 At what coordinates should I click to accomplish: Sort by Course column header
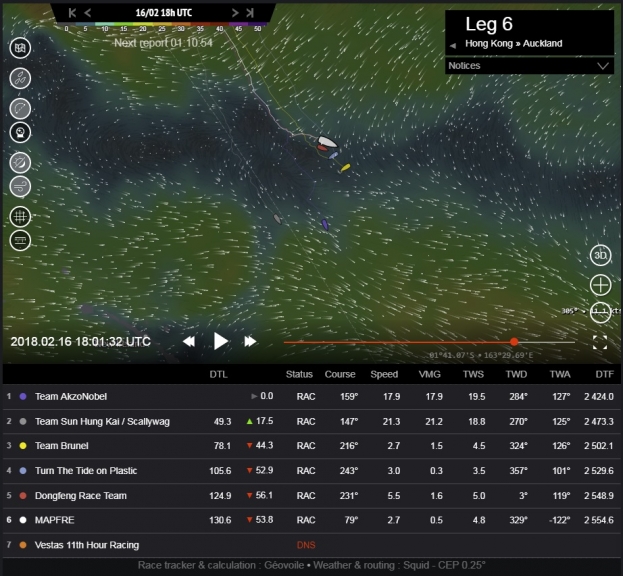click(340, 374)
